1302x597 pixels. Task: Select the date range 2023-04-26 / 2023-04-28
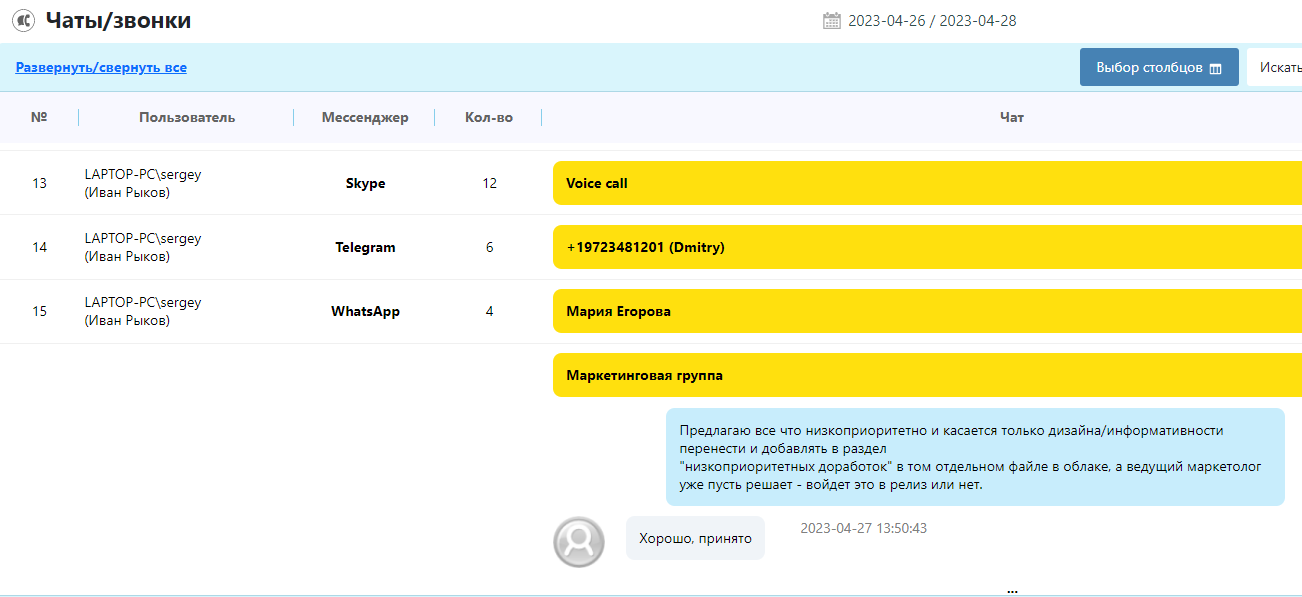click(x=932, y=21)
